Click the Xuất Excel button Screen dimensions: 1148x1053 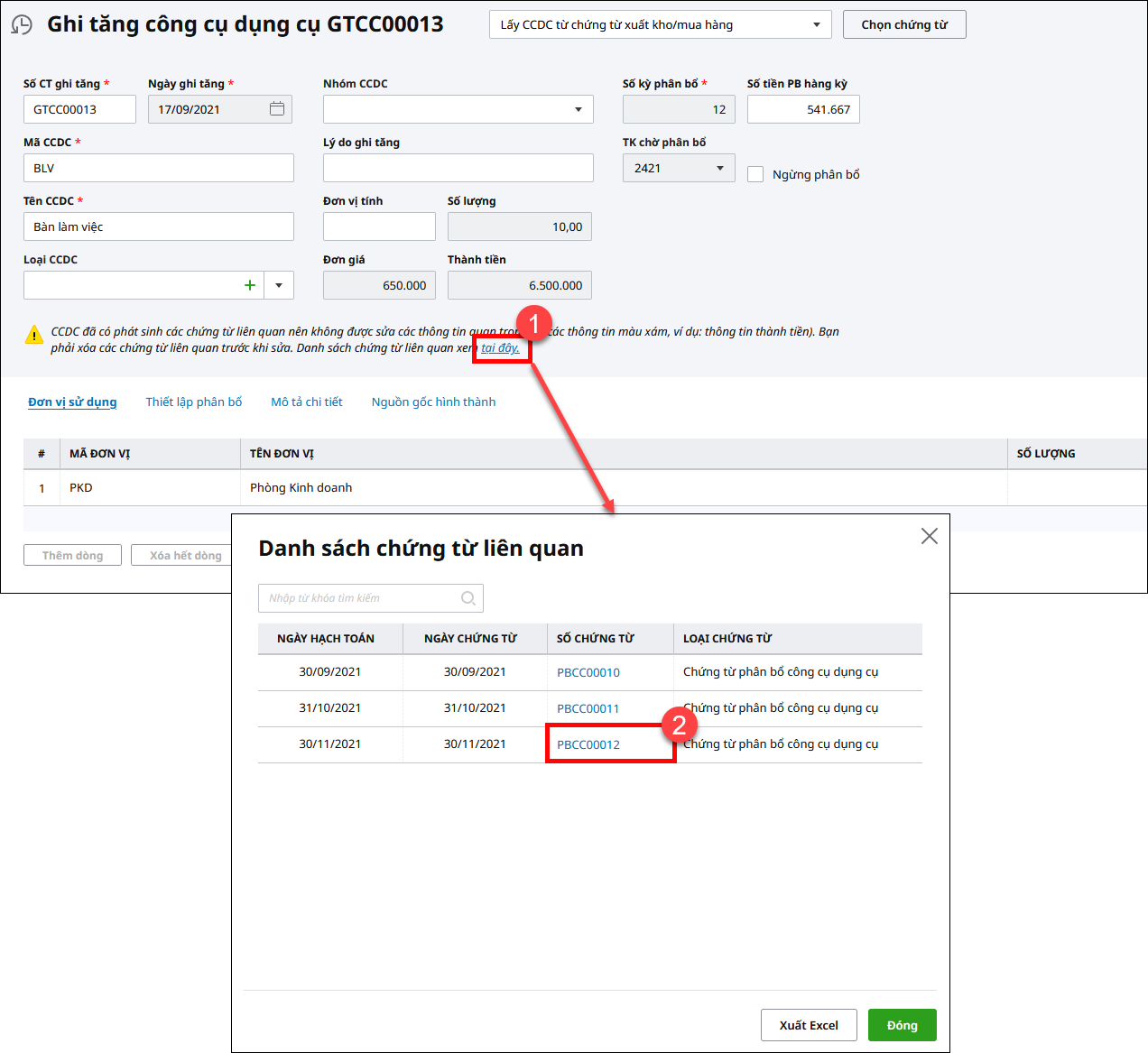(x=809, y=1025)
